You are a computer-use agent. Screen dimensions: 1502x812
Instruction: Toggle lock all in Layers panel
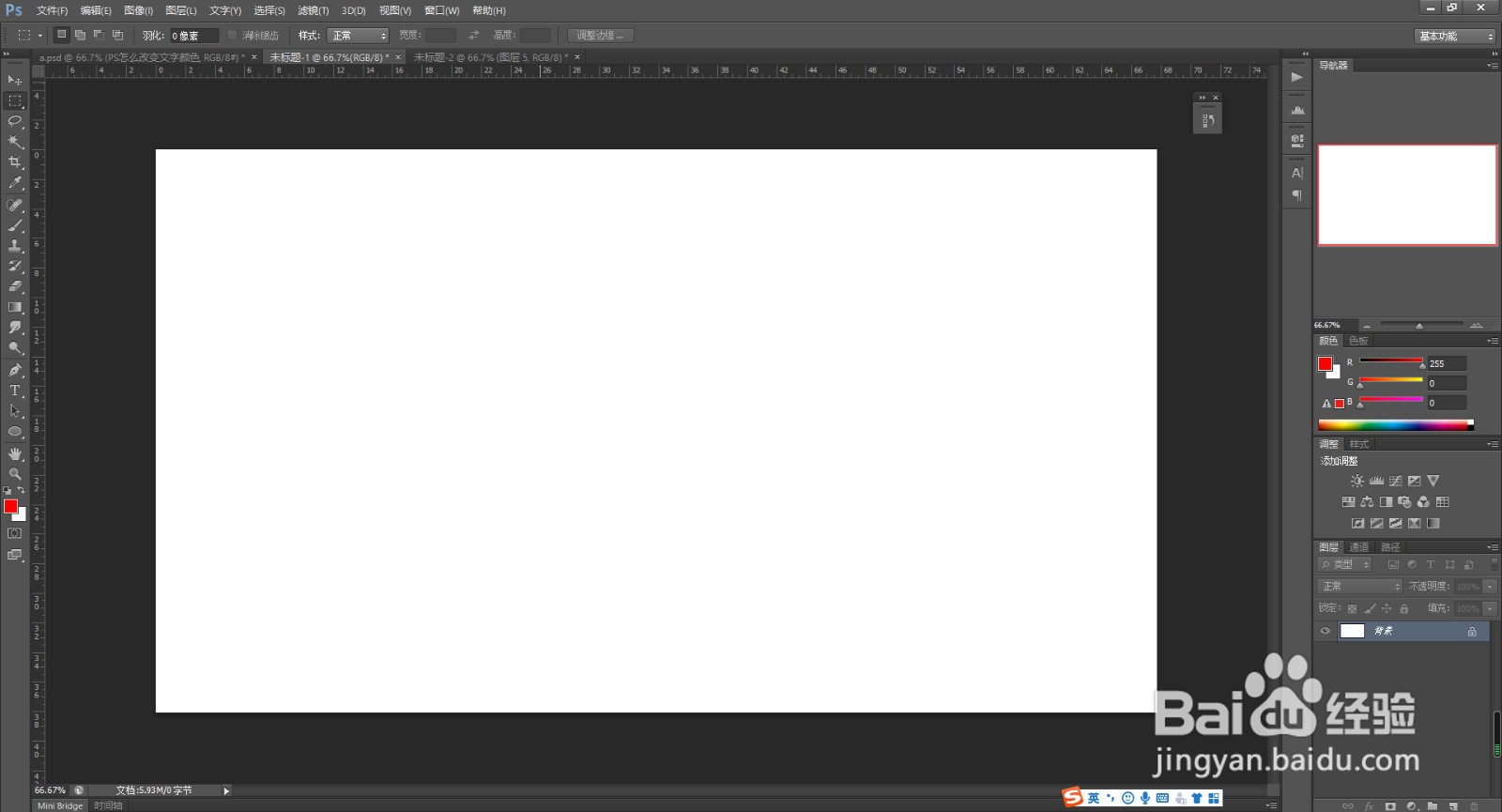1404,608
